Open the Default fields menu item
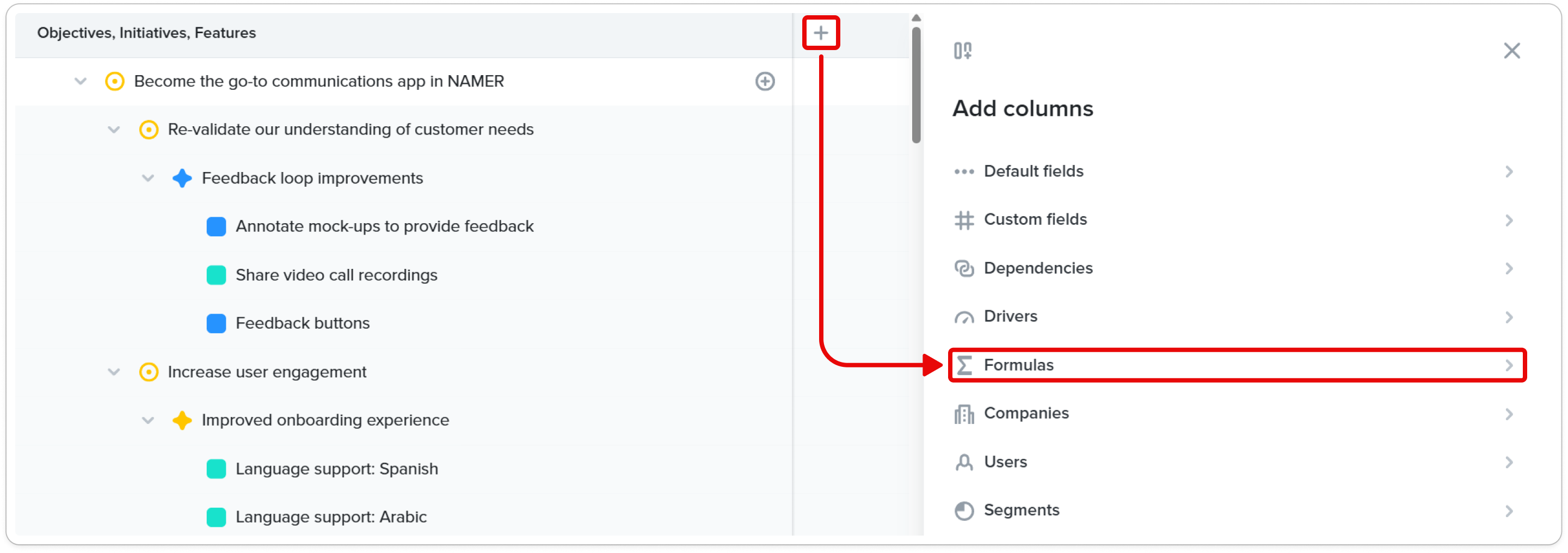Viewport: 1568px width, 553px height. [x=1236, y=171]
